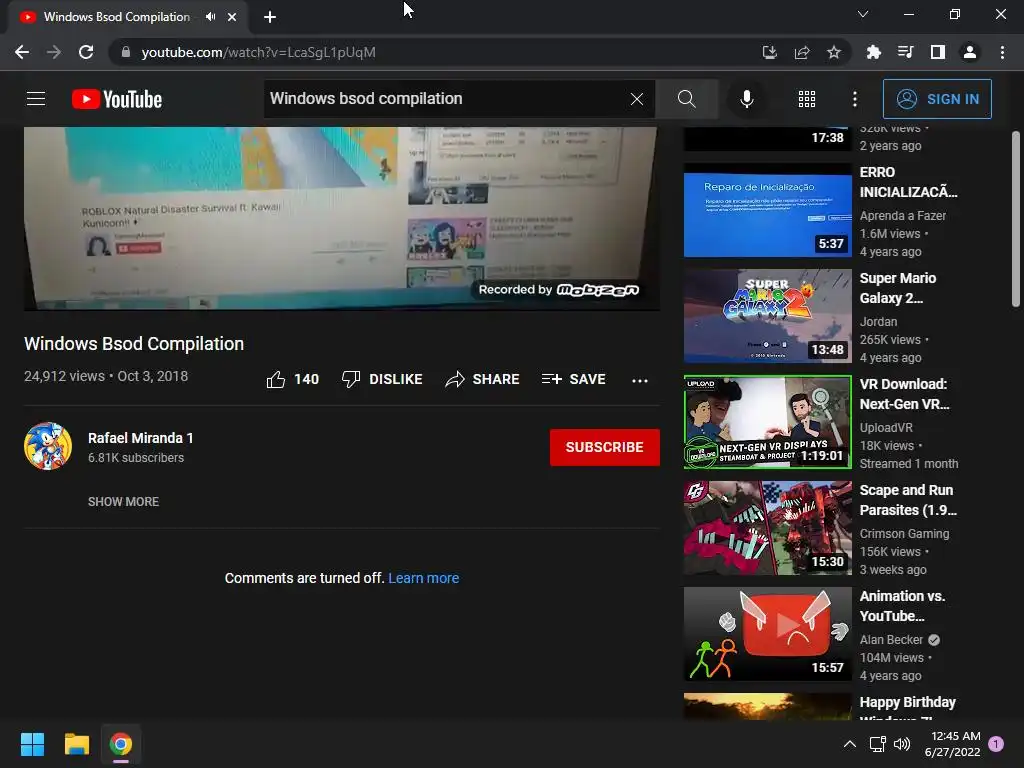The image size is (1024, 768).
Task: Open File Explorer from taskbar
Action: 76,744
